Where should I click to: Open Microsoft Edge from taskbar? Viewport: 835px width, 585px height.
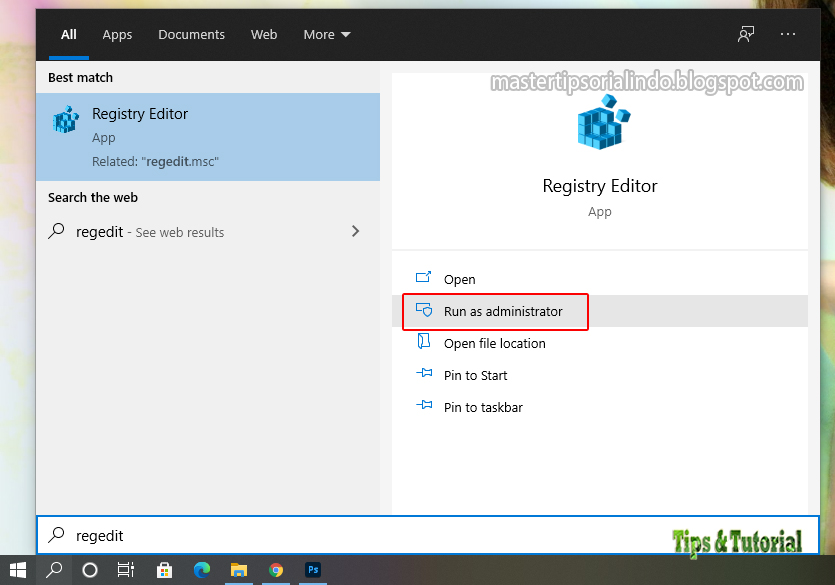point(202,570)
